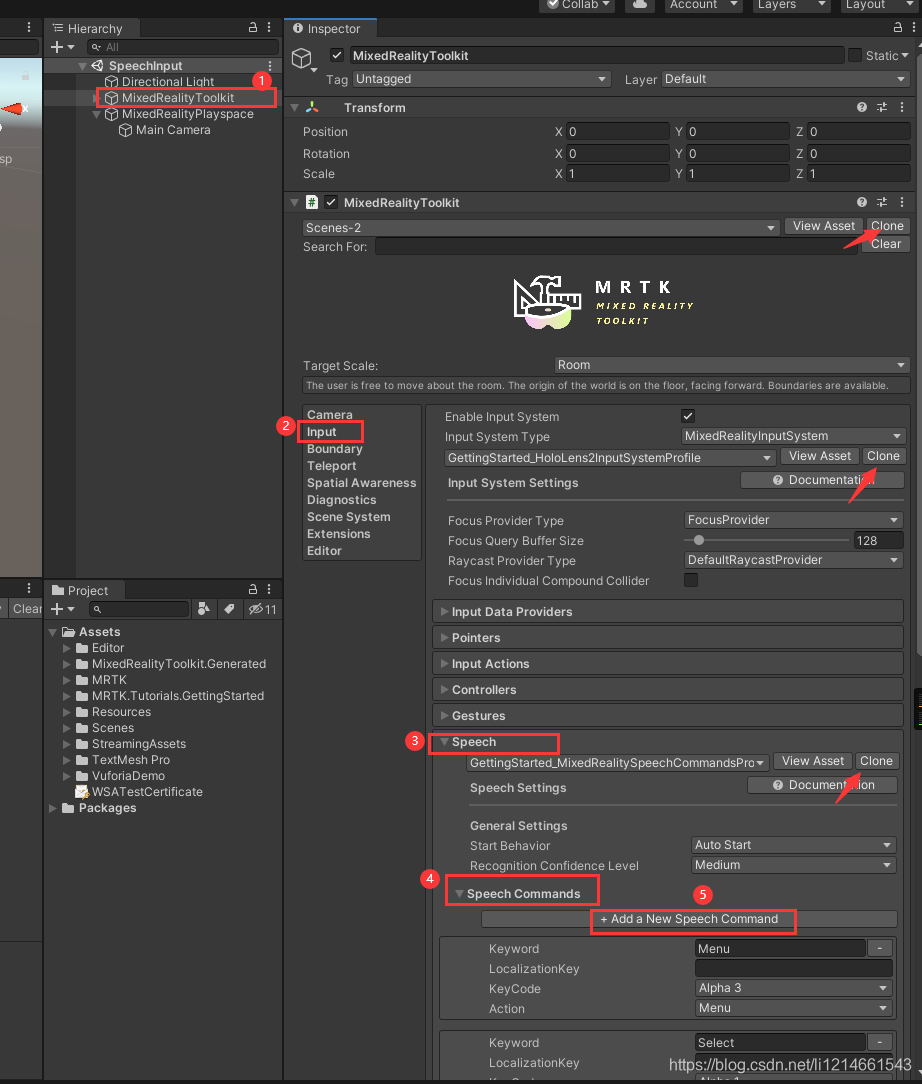Expand the Gestures section
This screenshot has width=922, height=1084.
[668, 716]
